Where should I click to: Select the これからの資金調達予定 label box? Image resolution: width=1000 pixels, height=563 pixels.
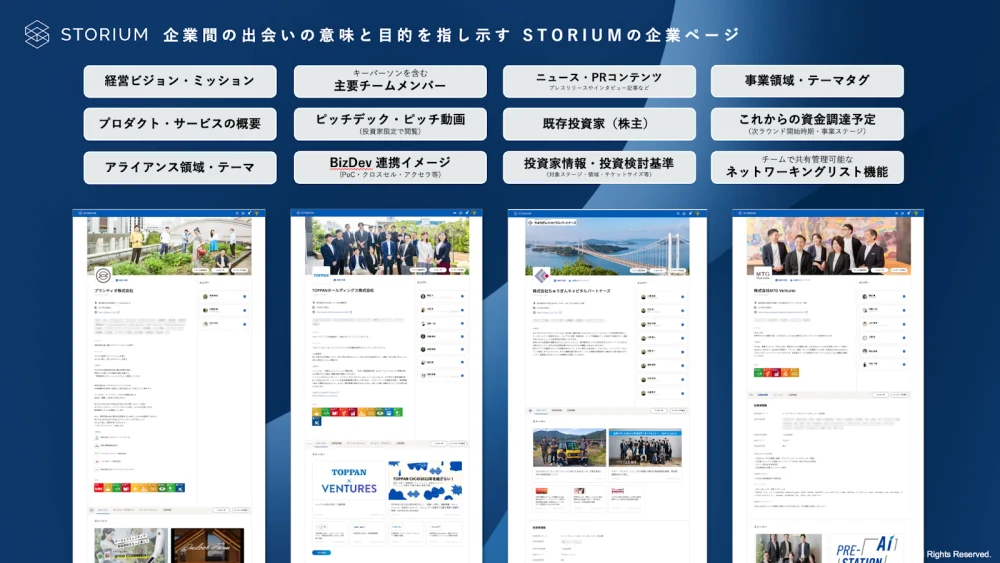point(807,124)
